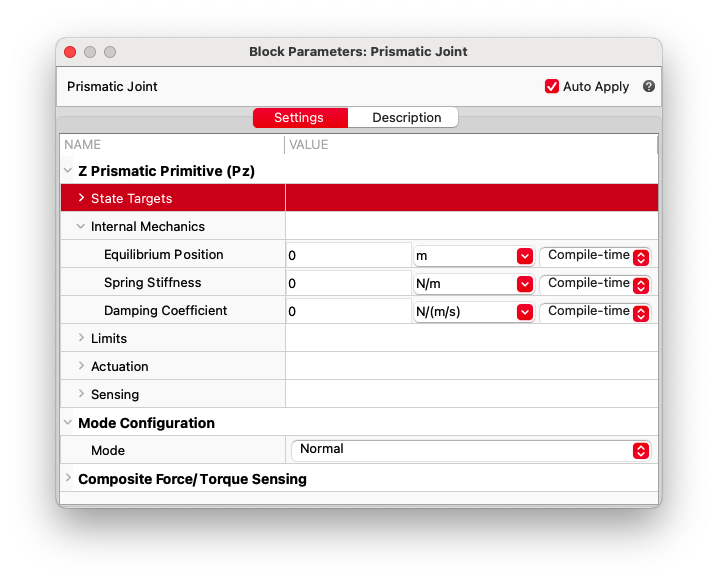
Task: Open Compile-time selector for Spring Stiffness
Action: tap(595, 284)
